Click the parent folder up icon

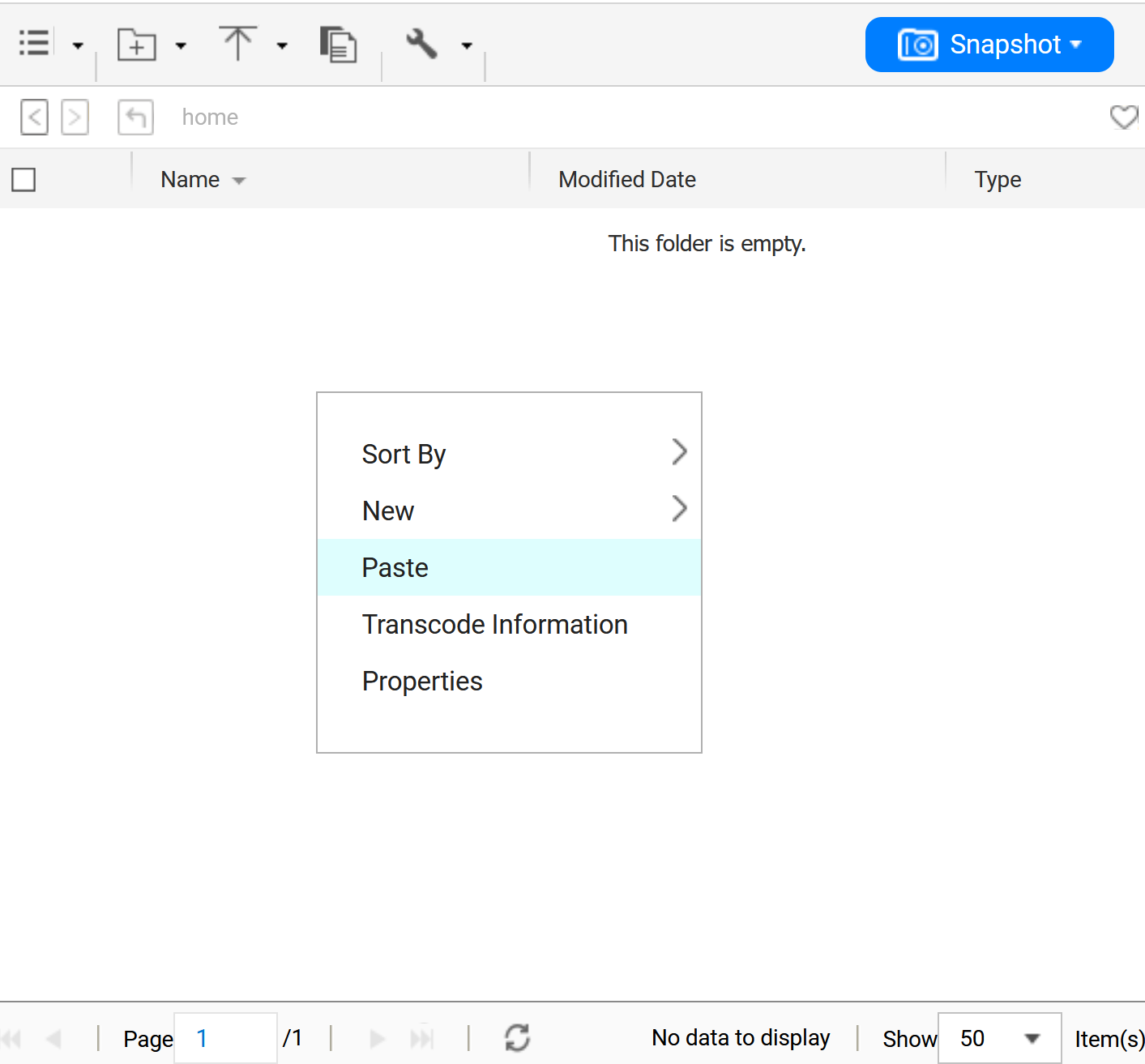coord(135,118)
